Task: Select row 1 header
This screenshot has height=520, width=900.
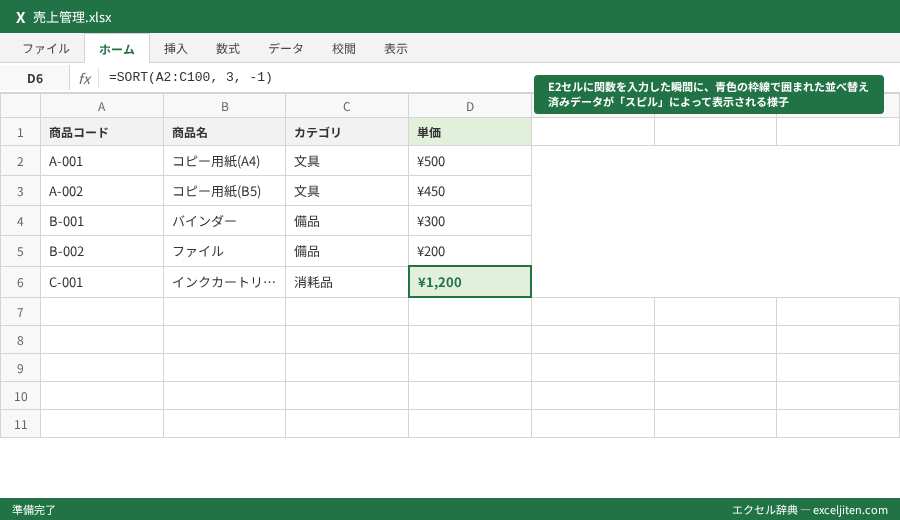Action: (x=20, y=132)
